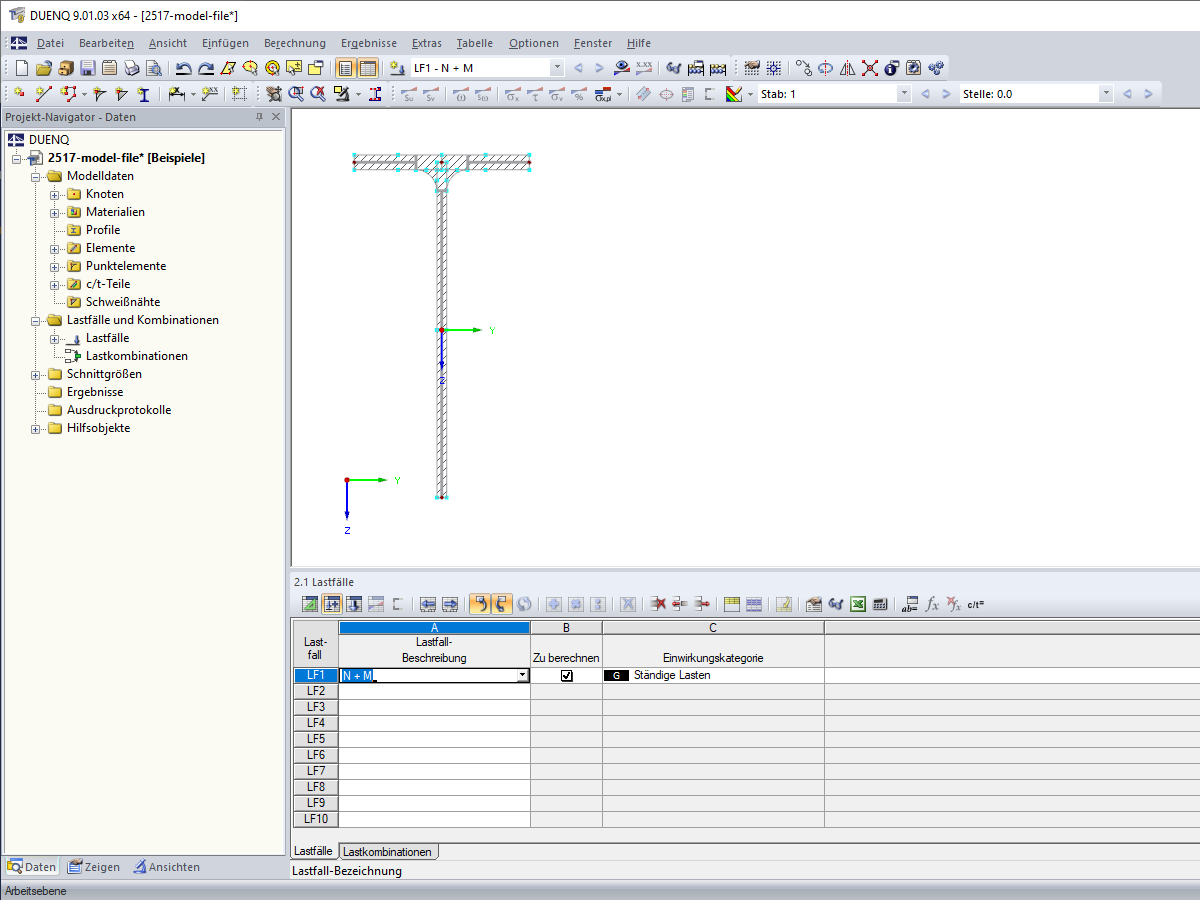Expand the Hilfsobjekte tree node

coord(36,428)
